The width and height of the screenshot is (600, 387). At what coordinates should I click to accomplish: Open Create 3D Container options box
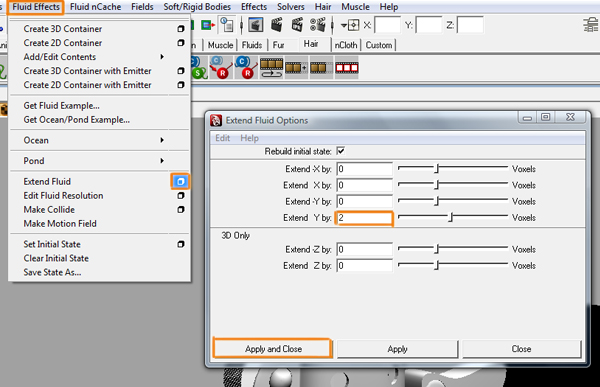[x=181, y=29]
